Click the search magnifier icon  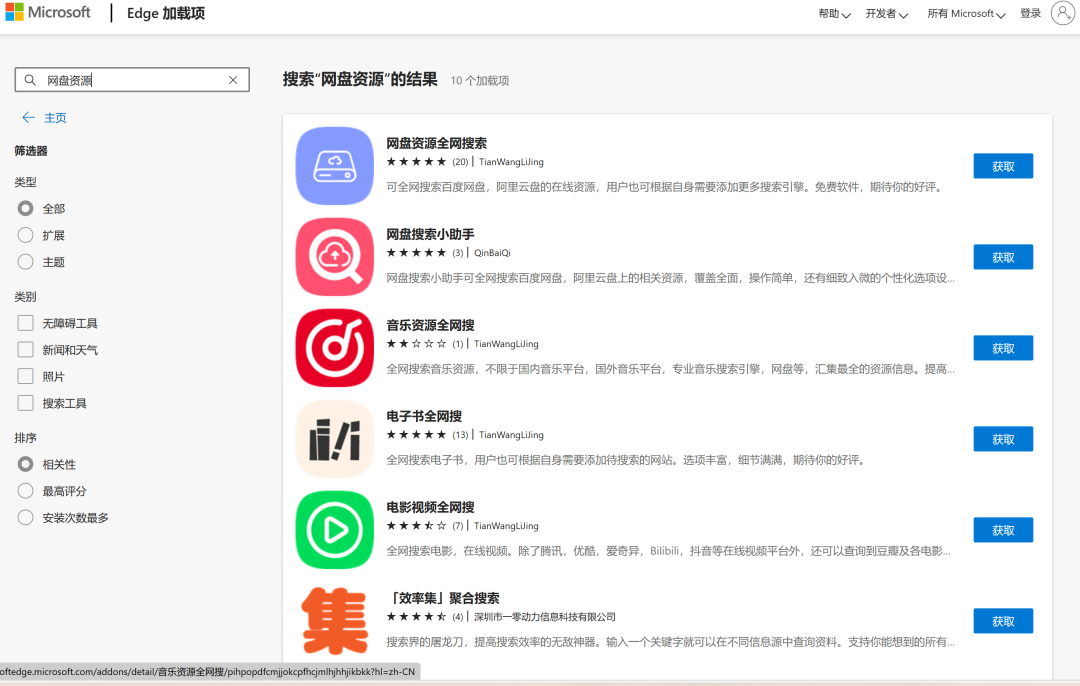[x=30, y=80]
